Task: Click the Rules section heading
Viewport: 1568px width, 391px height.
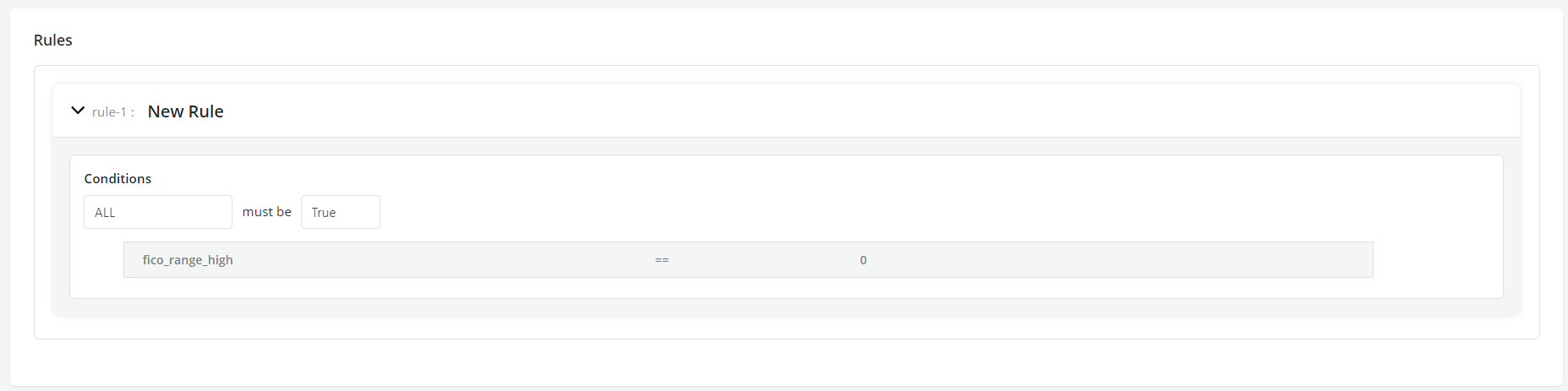Action: point(53,41)
